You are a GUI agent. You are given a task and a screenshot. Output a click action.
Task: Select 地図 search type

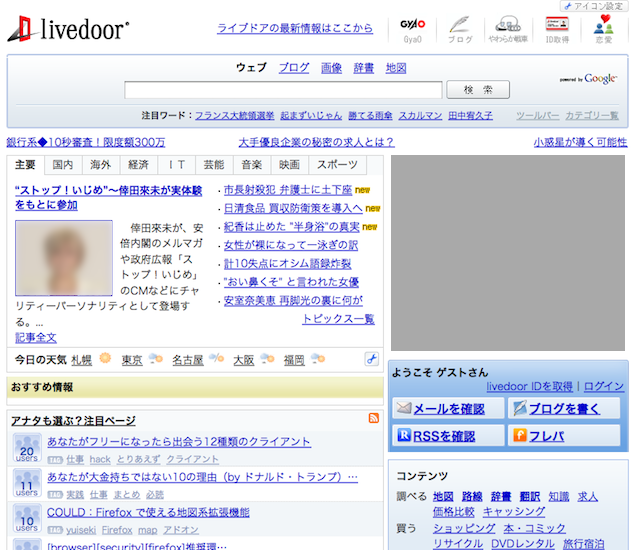[x=396, y=67]
